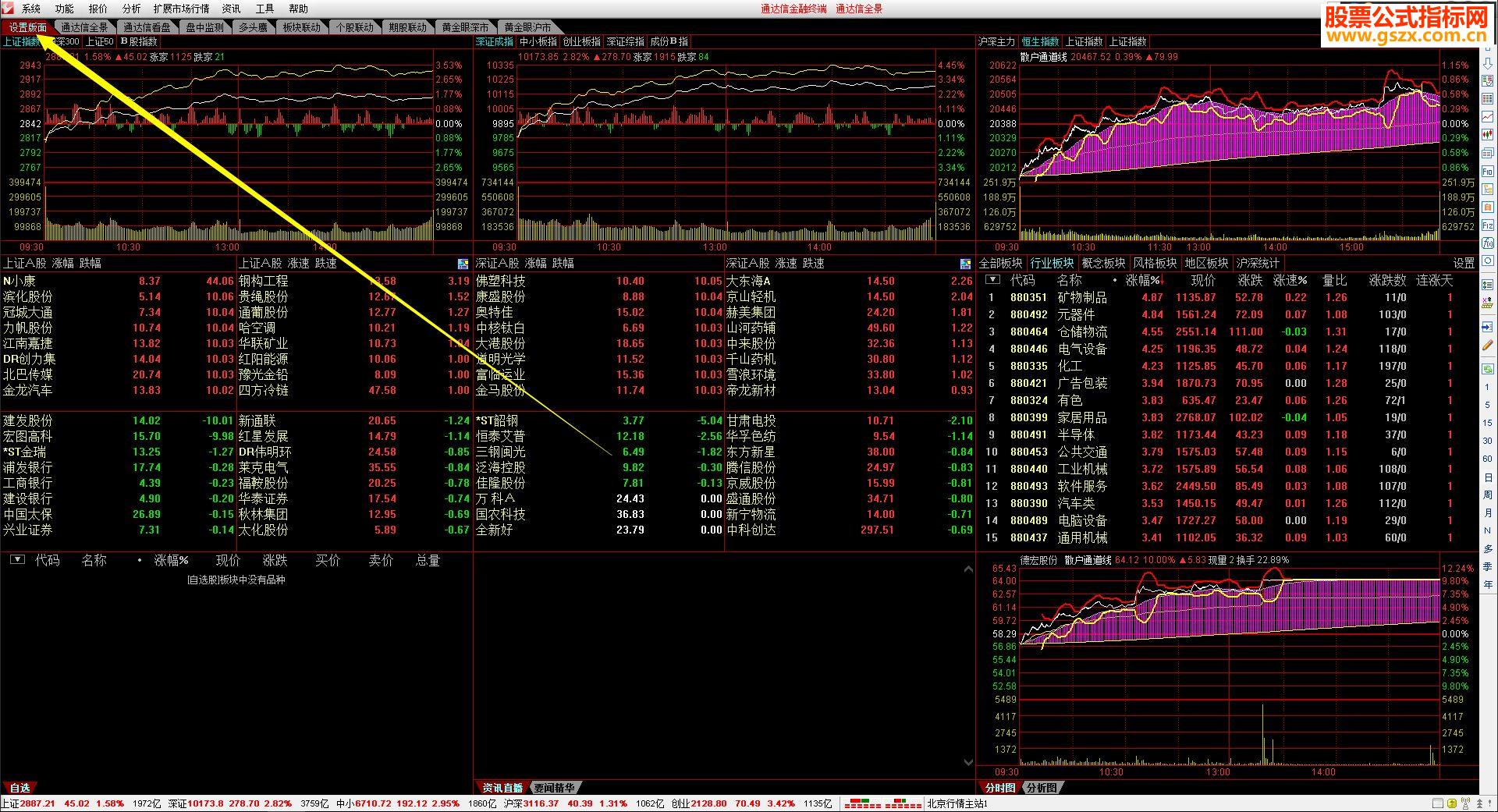
Task: Click red-green market breadth bars in status bar
Action: pyautogui.click(x=883, y=803)
